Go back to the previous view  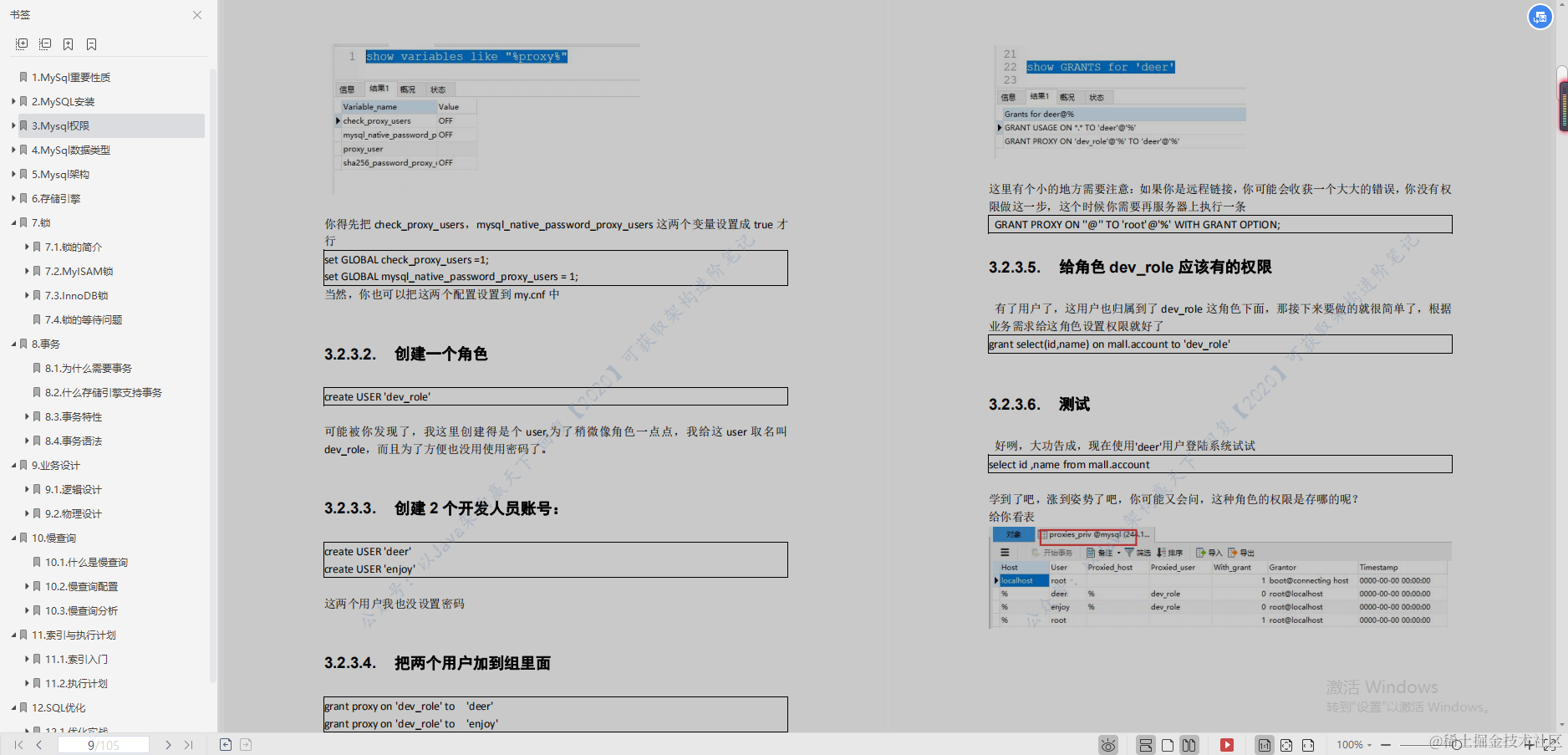tap(226, 745)
